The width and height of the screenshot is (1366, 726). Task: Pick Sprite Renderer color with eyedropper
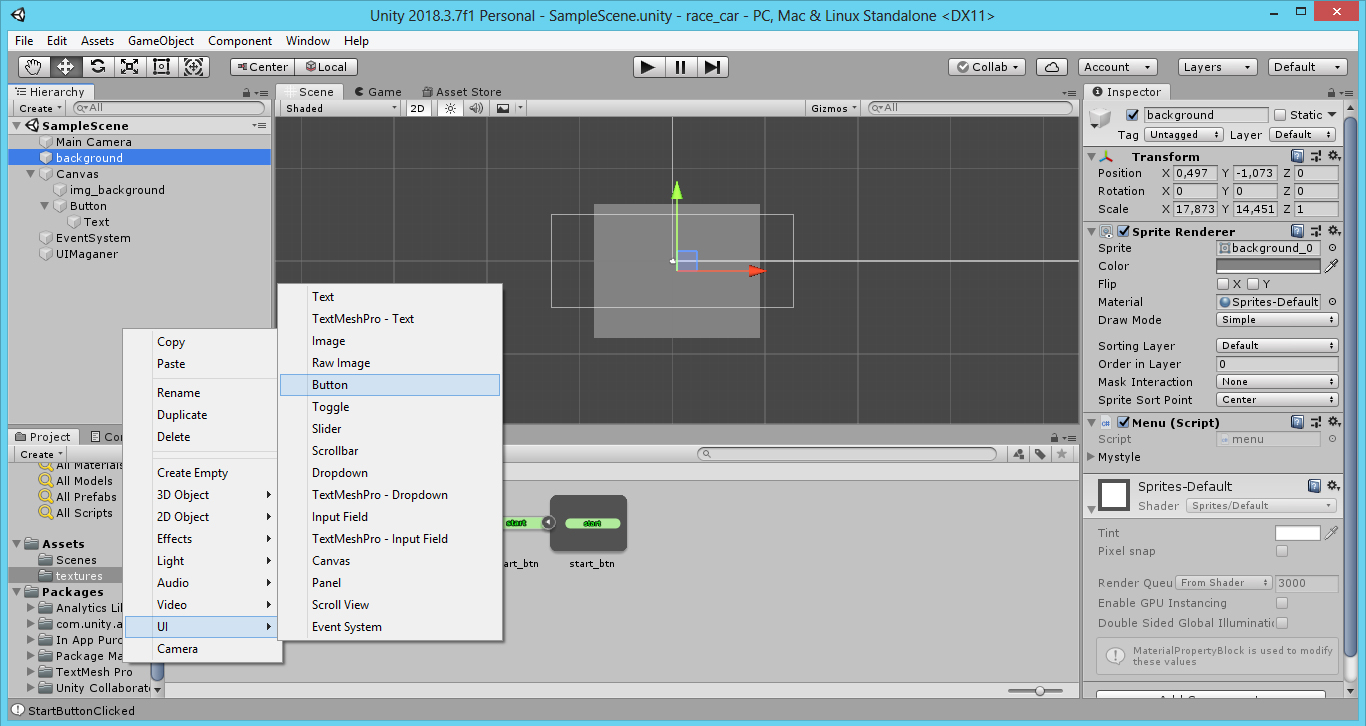(x=1331, y=266)
